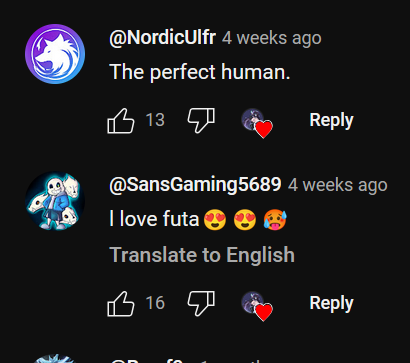Screen dimensions: 410x363
Task: Click the creator heart on SansGaming5689's comment
Action: [x=257, y=306]
